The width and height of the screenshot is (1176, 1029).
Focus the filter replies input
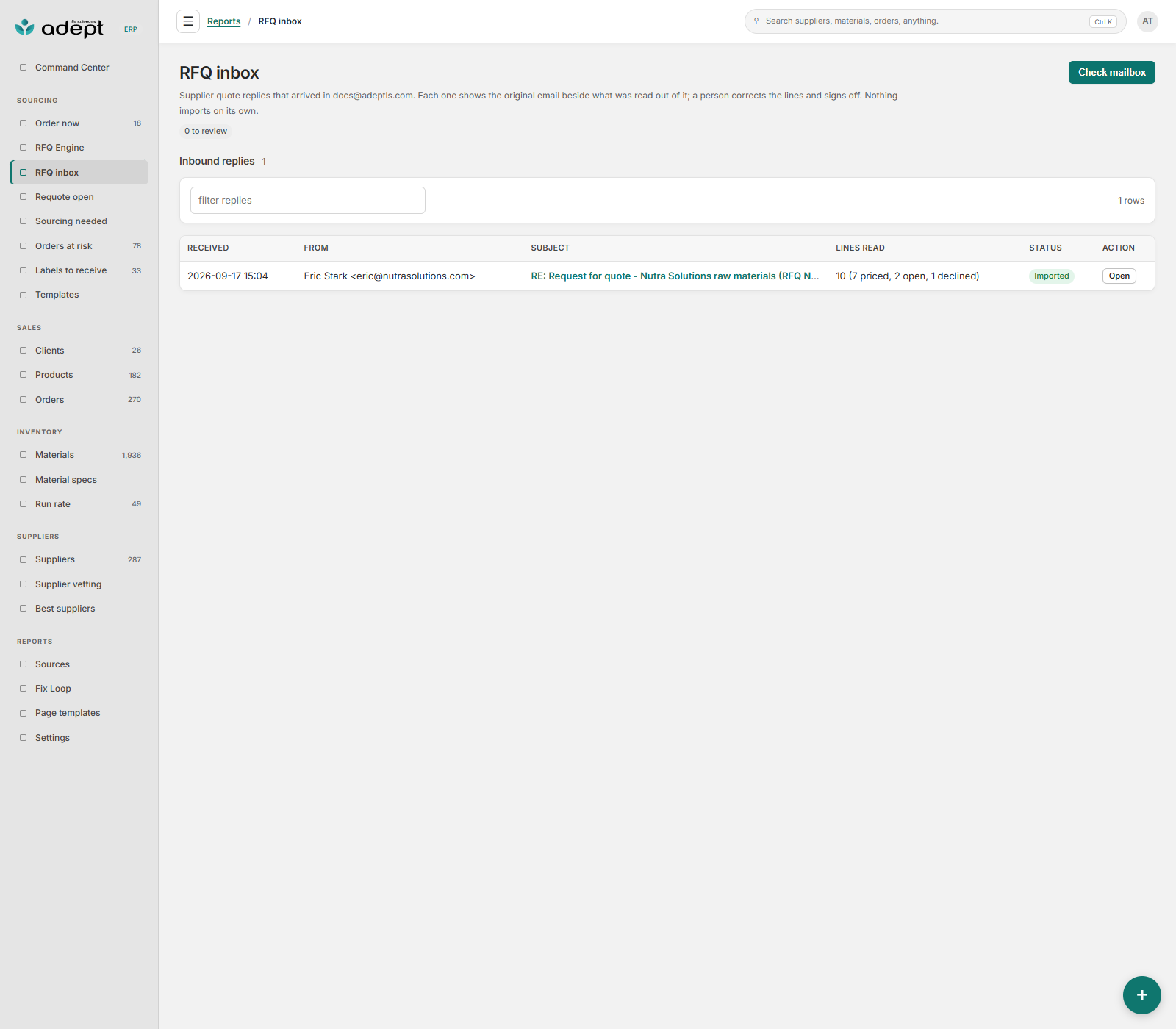[x=308, y=201]
